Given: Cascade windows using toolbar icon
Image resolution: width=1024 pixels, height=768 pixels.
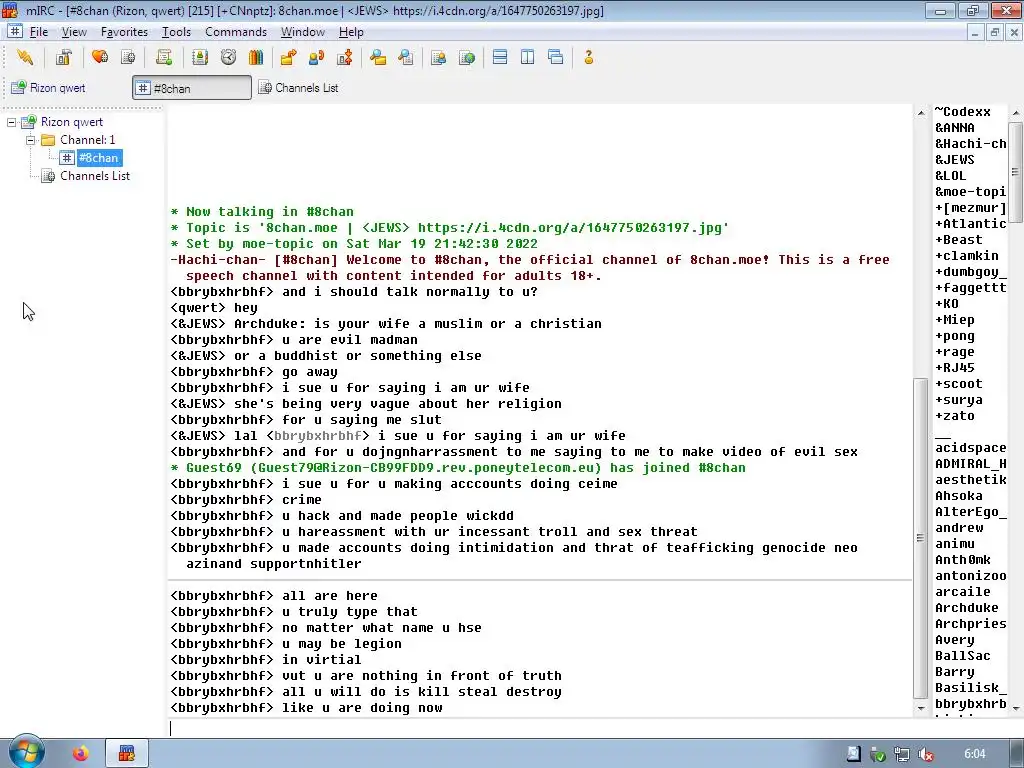Looking at the screenshot, I should pyautogui.click(x=556, y=57).
